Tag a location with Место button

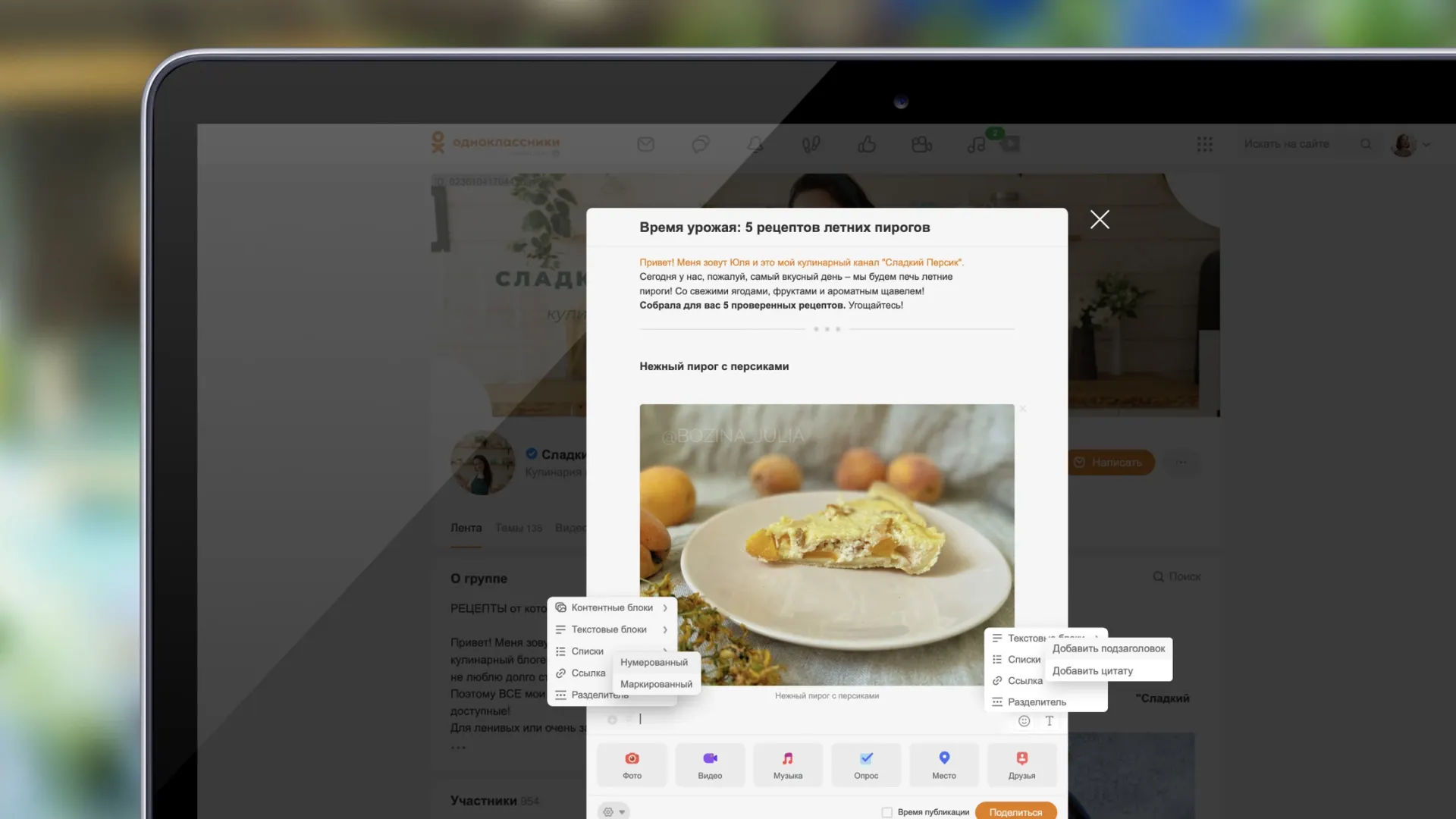point(944,764)
